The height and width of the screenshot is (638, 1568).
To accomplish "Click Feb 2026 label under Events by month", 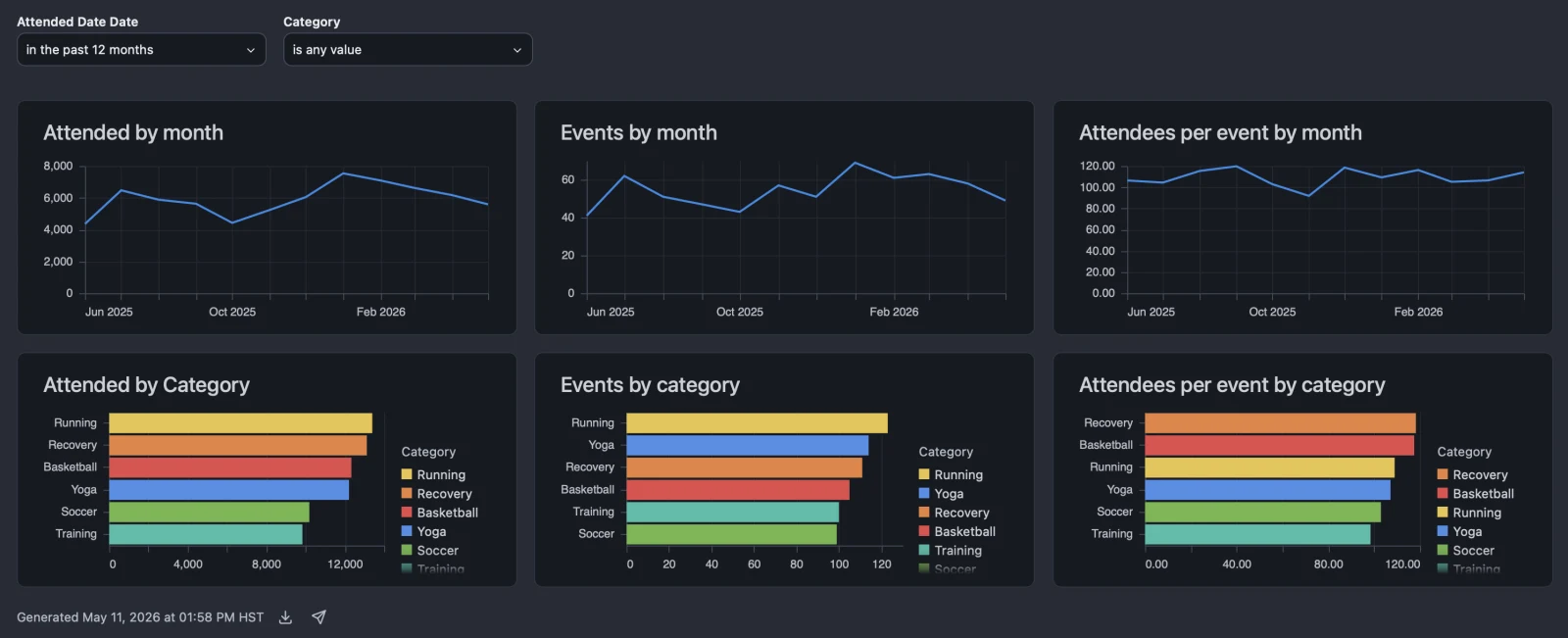I will pos(894,312).
